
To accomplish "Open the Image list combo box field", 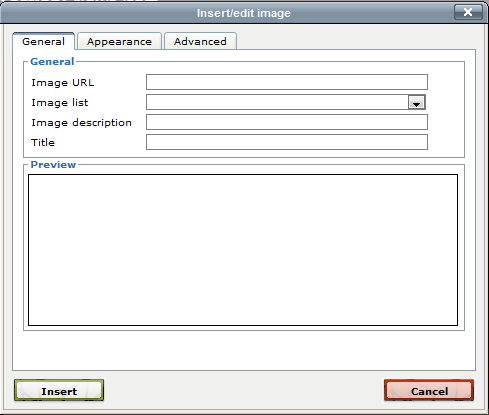I will point(286,102).
